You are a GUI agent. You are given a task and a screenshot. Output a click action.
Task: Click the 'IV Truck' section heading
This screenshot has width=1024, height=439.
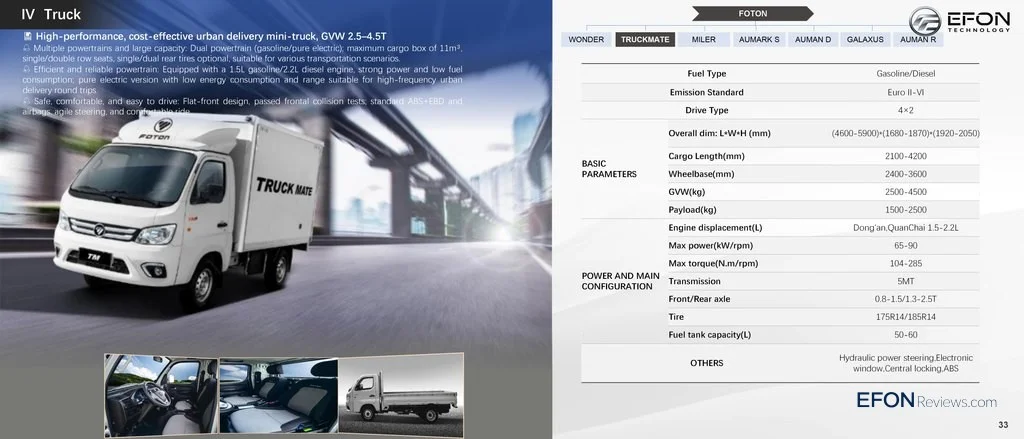point(51,14)
